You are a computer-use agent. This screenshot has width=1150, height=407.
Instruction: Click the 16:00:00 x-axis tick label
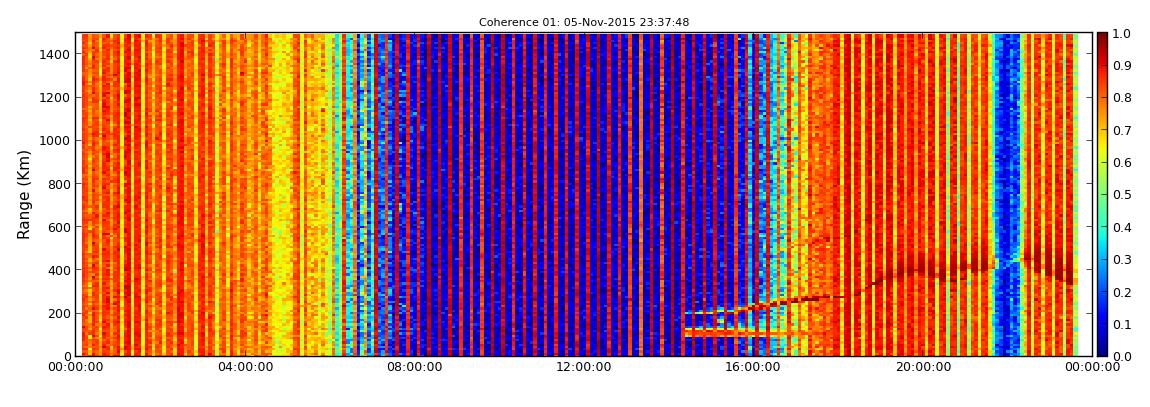(754, 367)
